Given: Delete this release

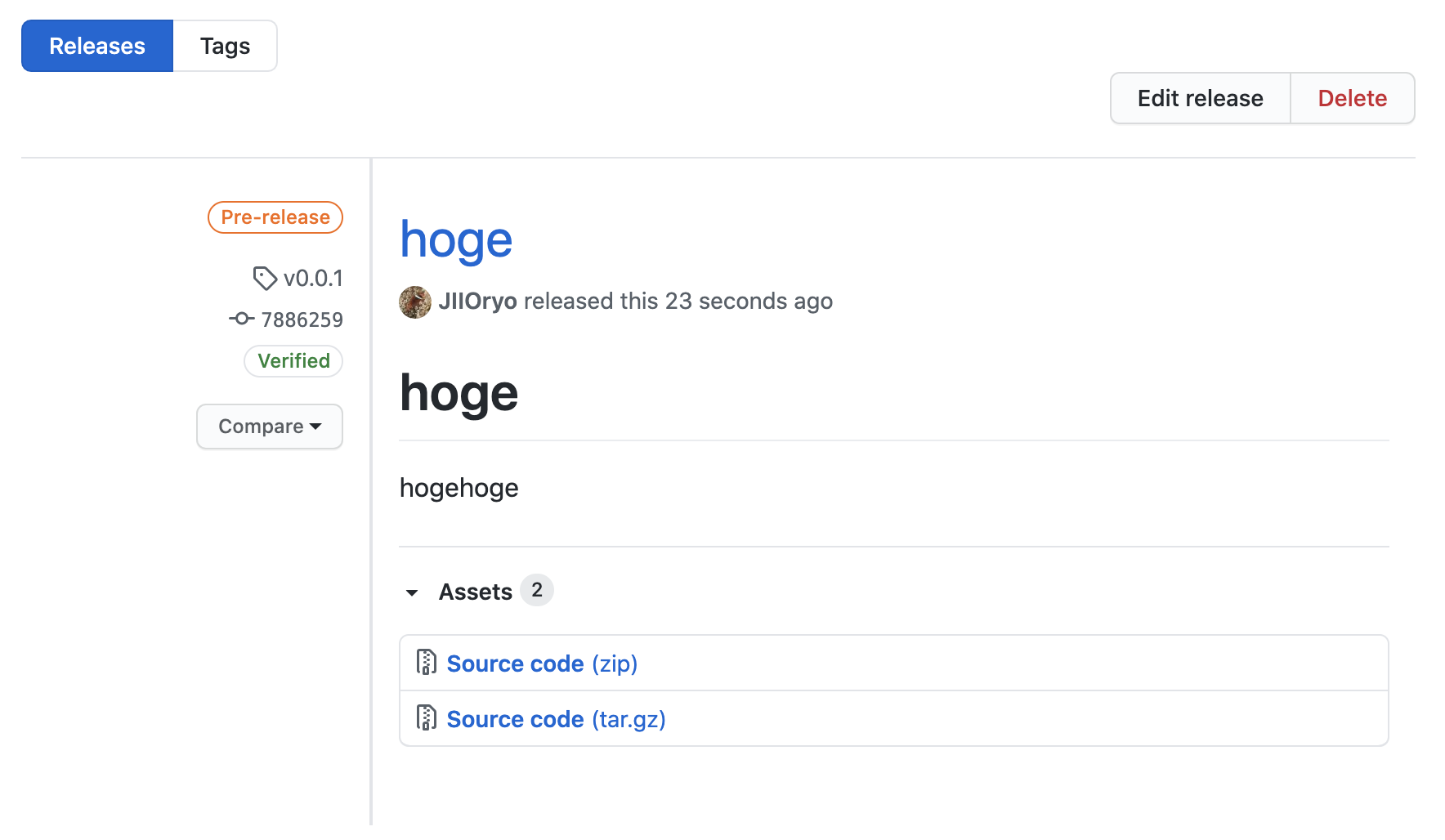Looking at the screenshot, I should 1352,98.
